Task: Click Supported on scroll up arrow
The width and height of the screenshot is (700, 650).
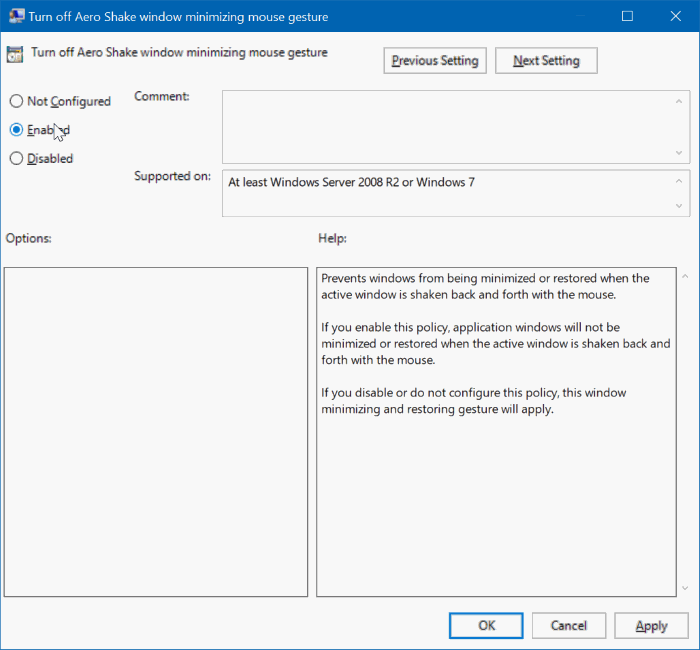Action: 679,181
